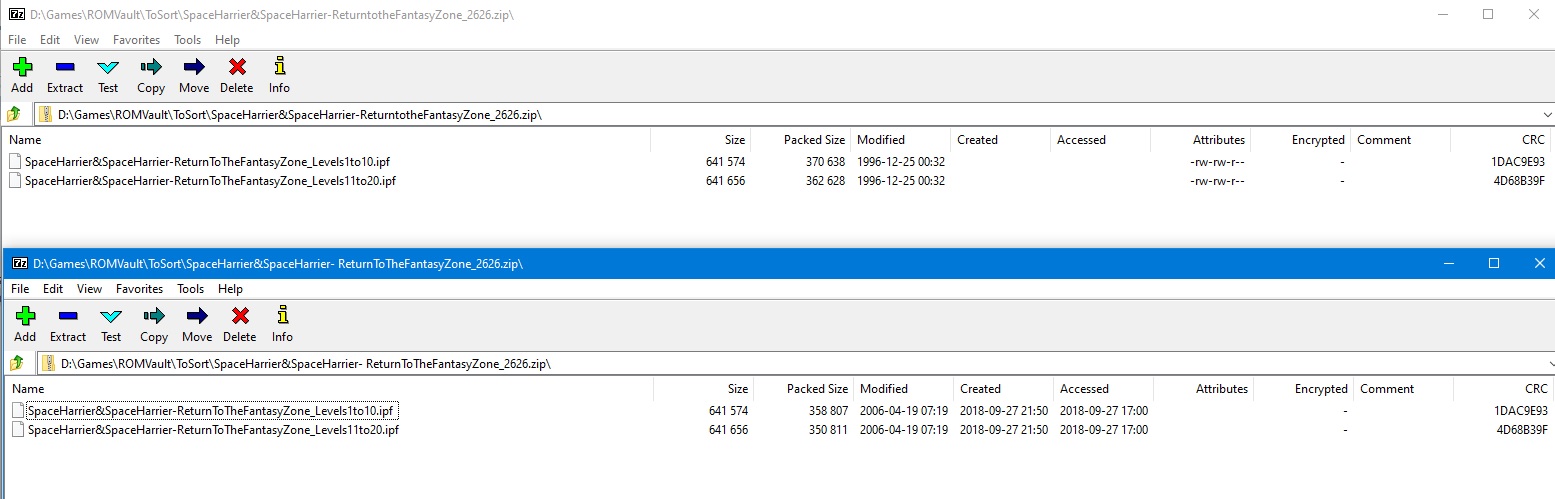
Task: Open Help menu in bottom window
Action: coord(230,289)
